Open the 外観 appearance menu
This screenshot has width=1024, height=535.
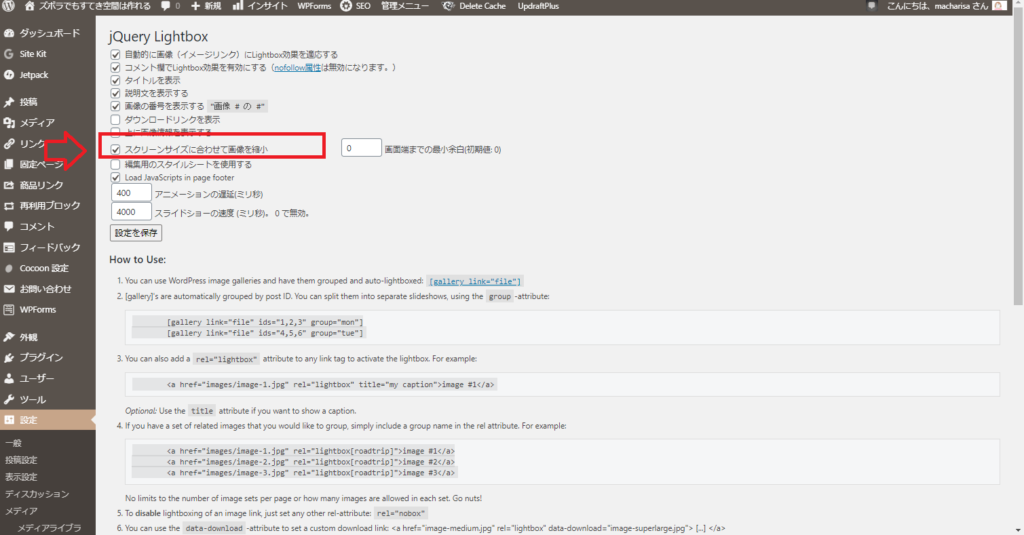pyautogui.click(x=28, y=337)
